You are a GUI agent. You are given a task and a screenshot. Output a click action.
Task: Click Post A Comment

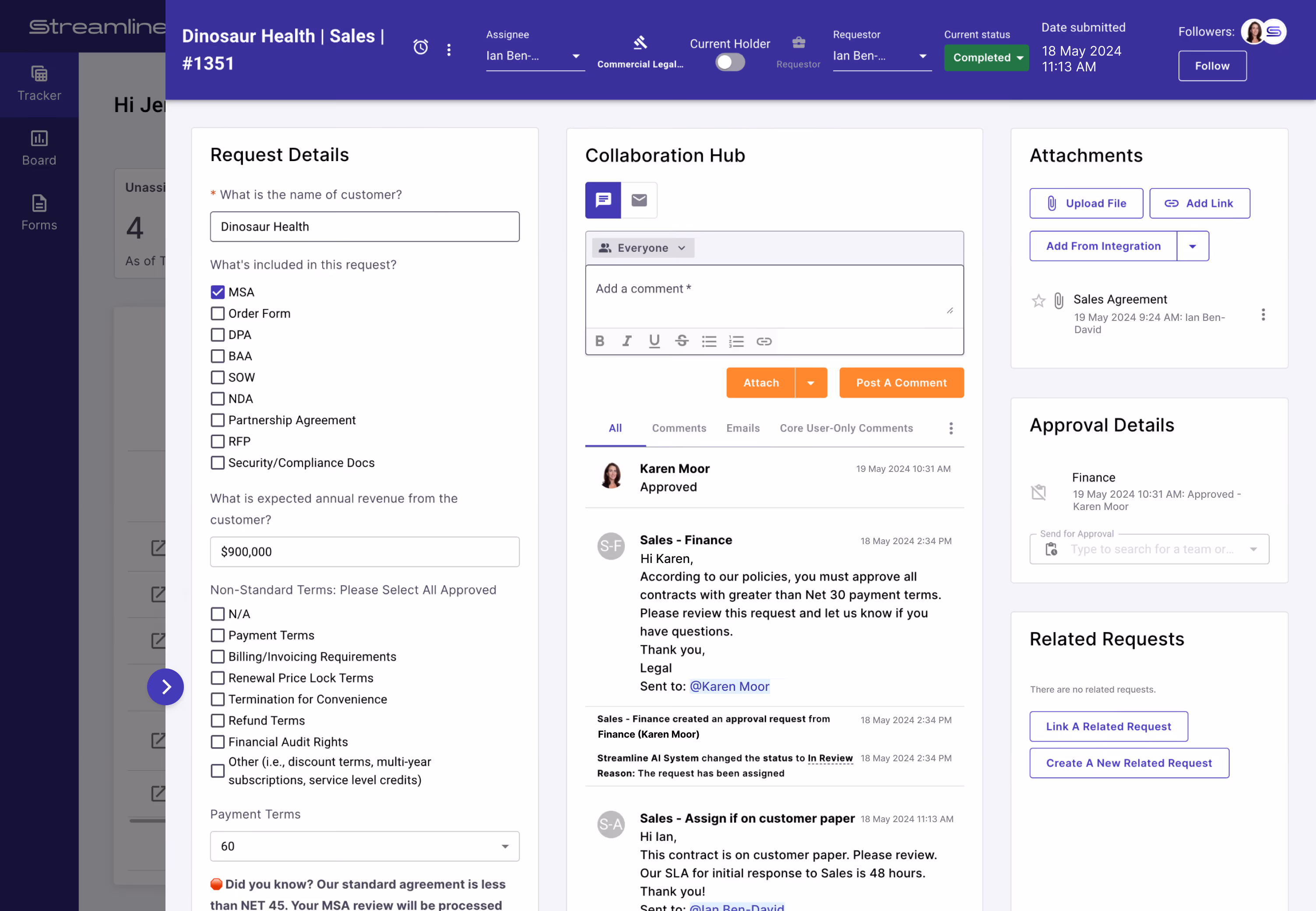click(x=902, y=383)
